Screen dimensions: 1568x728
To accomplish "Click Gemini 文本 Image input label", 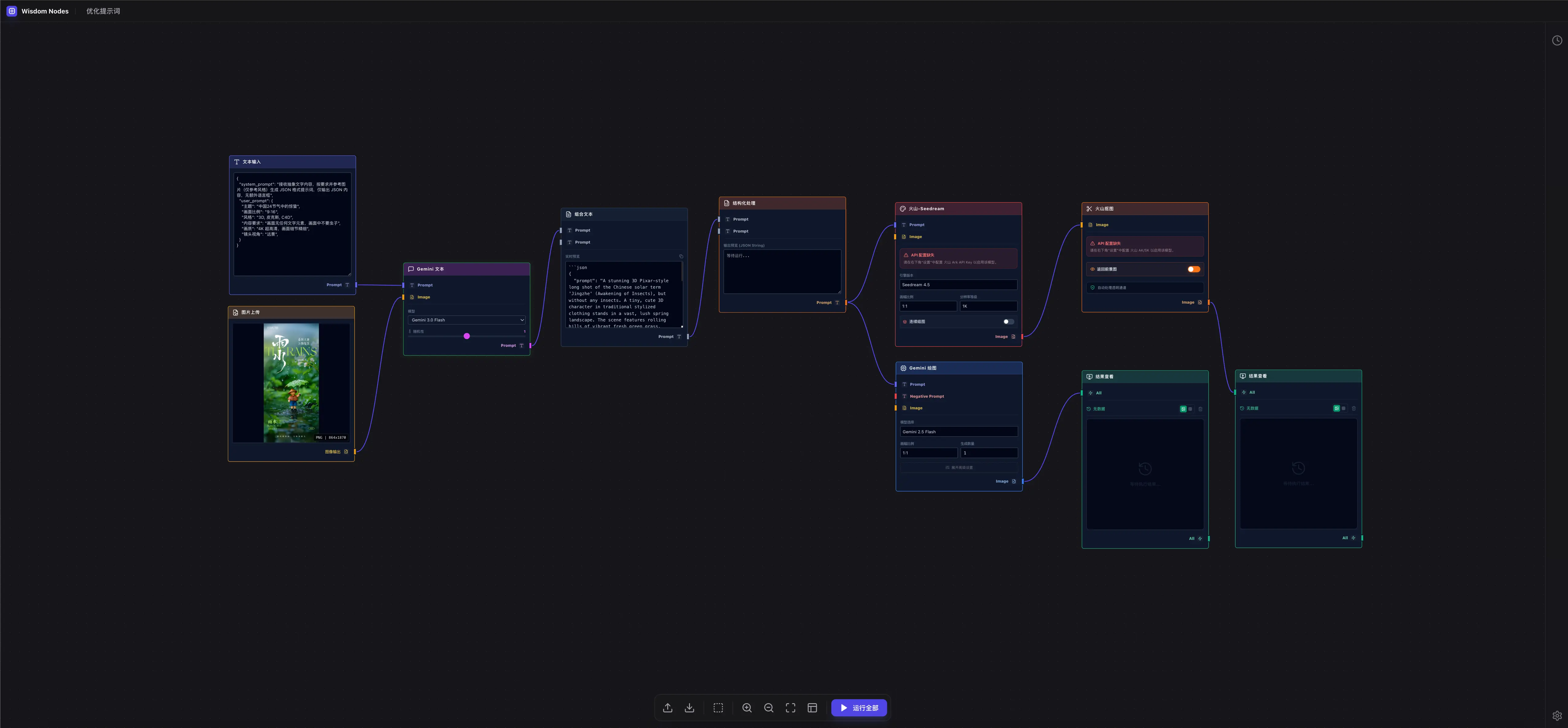I will tap(424, 297).
